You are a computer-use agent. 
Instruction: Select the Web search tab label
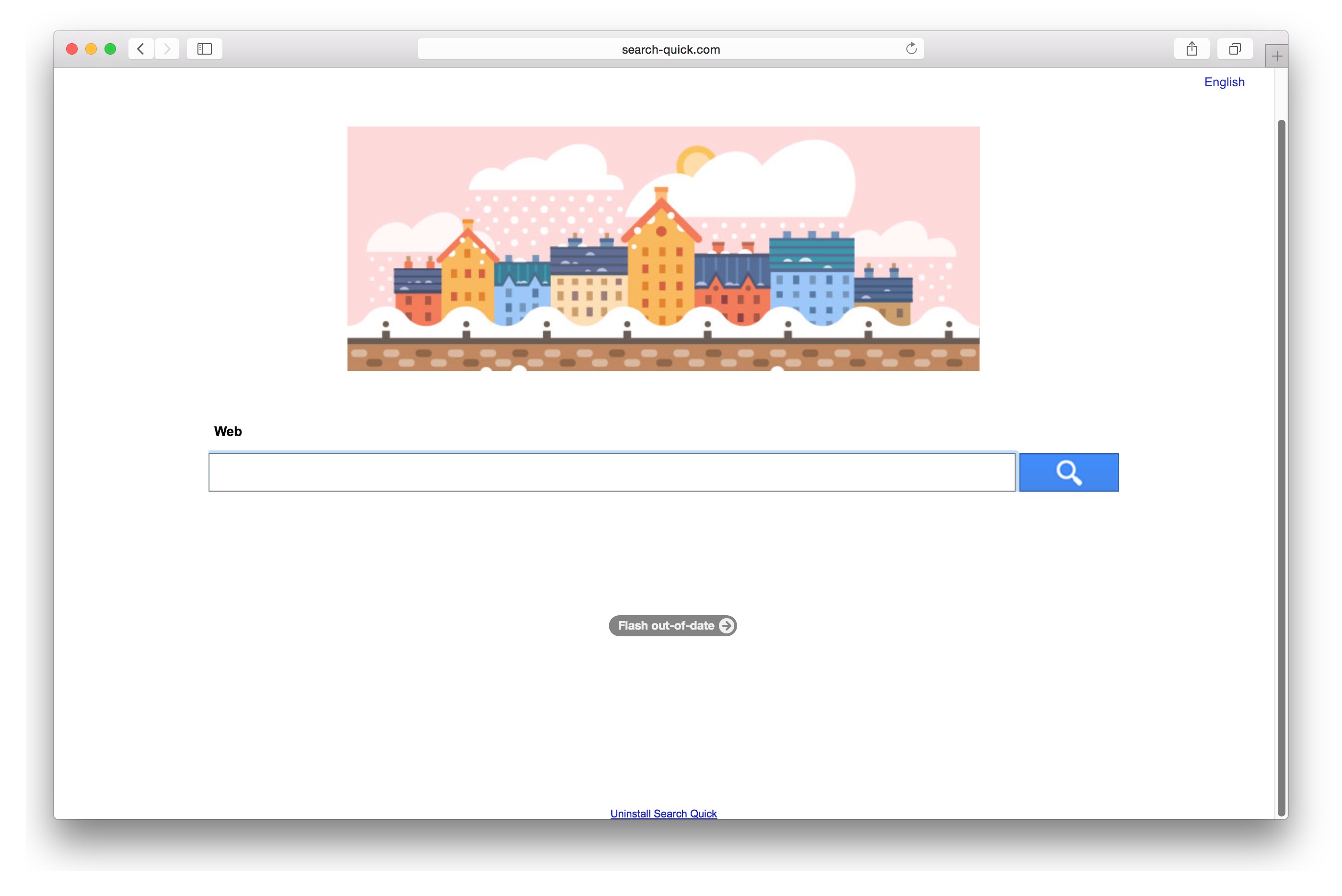click(228, 431)
